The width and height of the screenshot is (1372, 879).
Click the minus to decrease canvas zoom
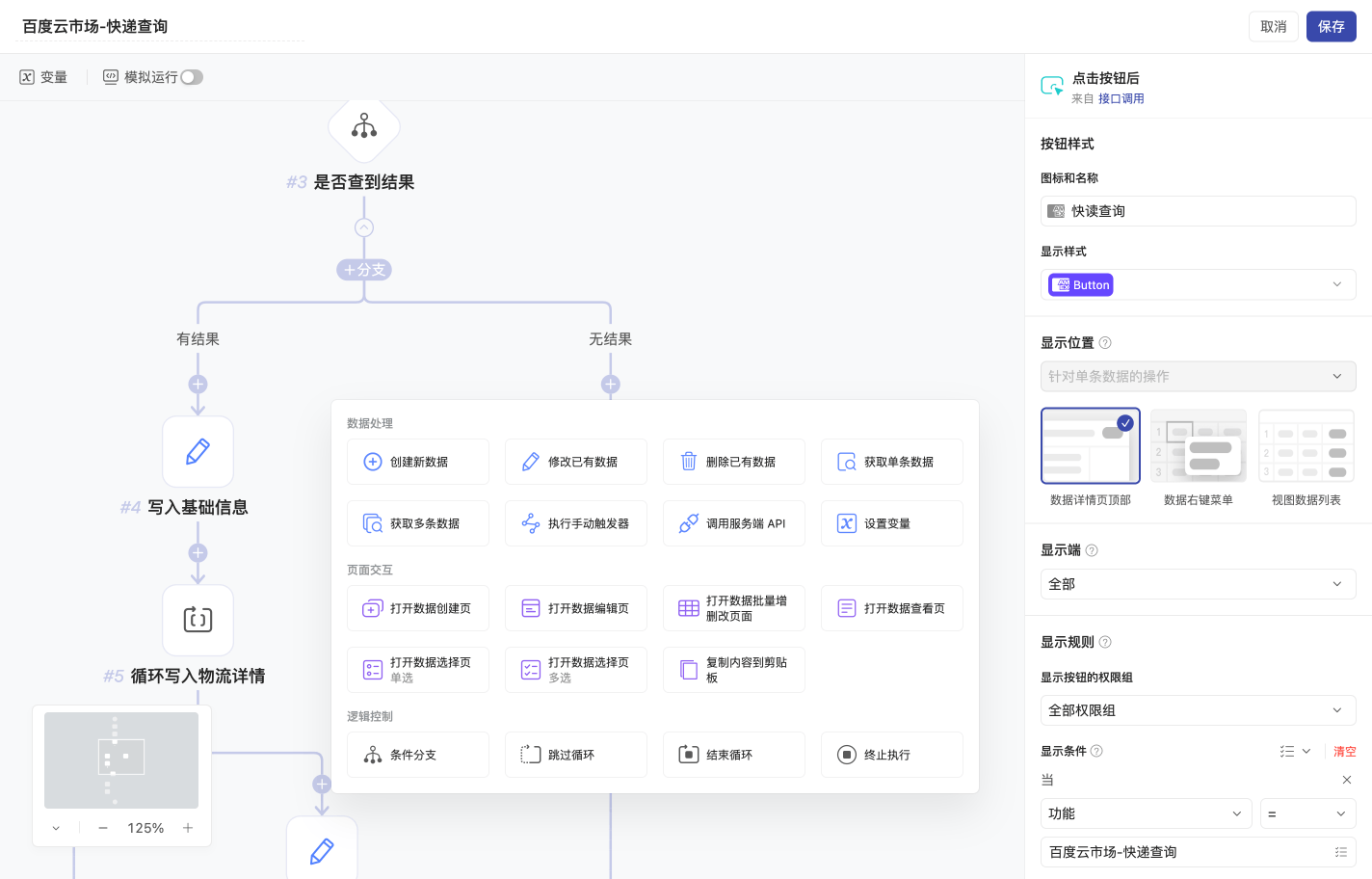pos(102,827)
